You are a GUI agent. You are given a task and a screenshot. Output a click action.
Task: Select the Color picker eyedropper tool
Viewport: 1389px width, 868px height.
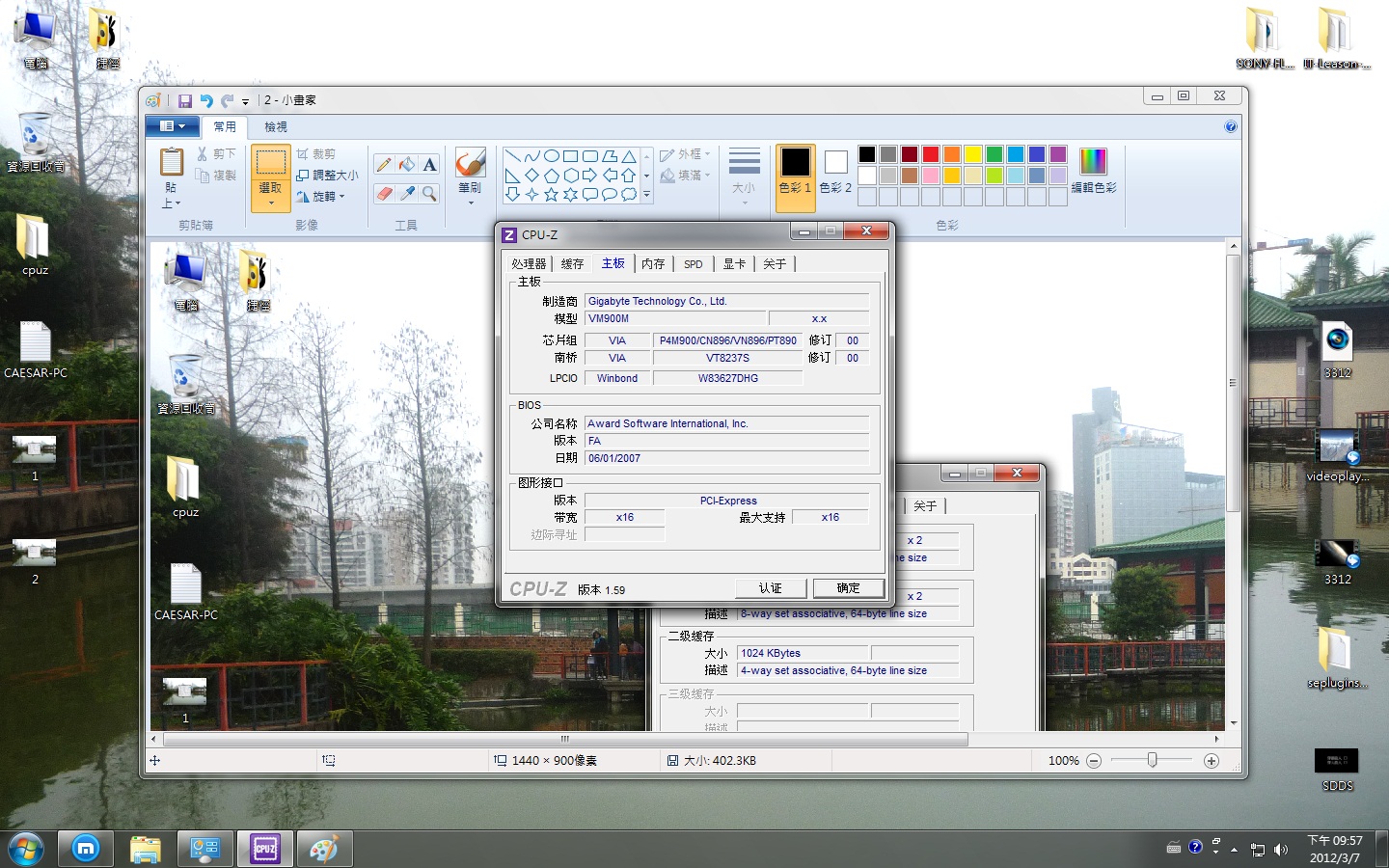click(x=407, y=193)
